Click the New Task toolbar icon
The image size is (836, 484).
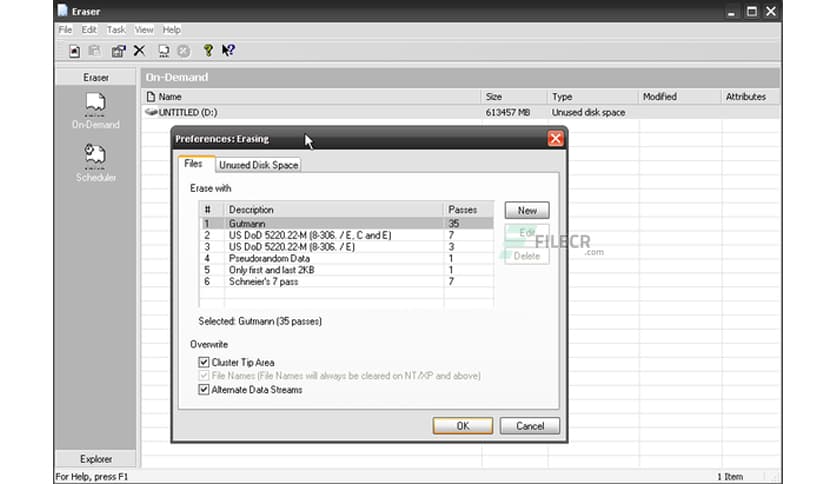[75, 51]
